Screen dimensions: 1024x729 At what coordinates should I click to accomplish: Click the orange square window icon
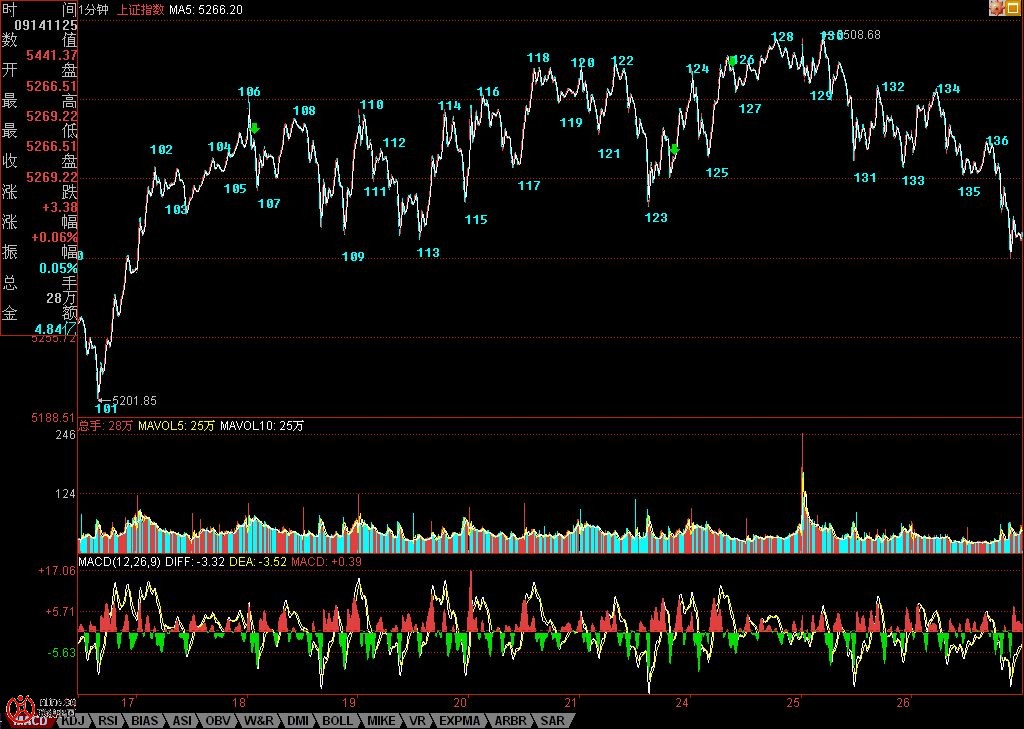[x=1014, y=8]
